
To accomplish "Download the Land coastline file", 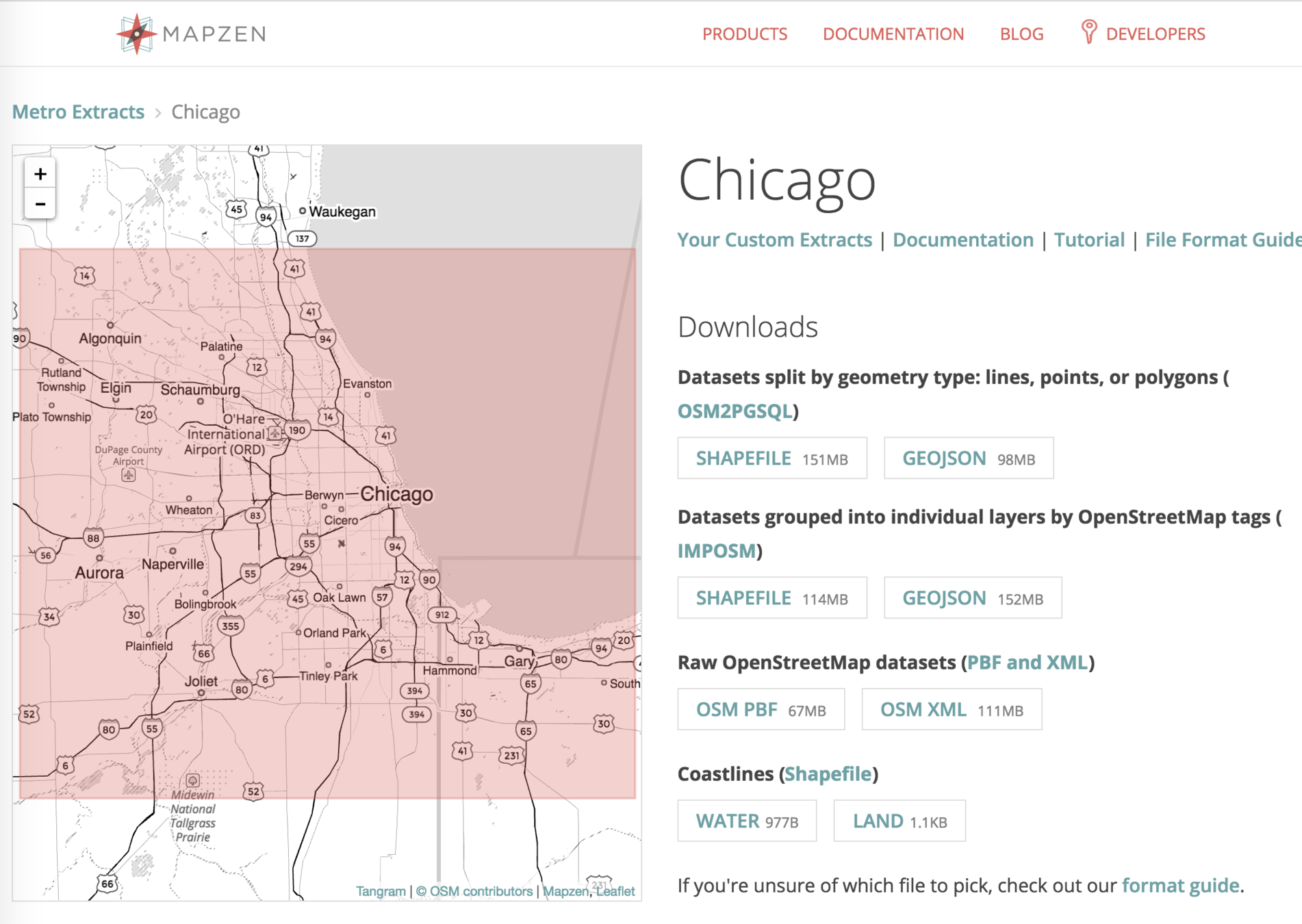I will [899, 821].
